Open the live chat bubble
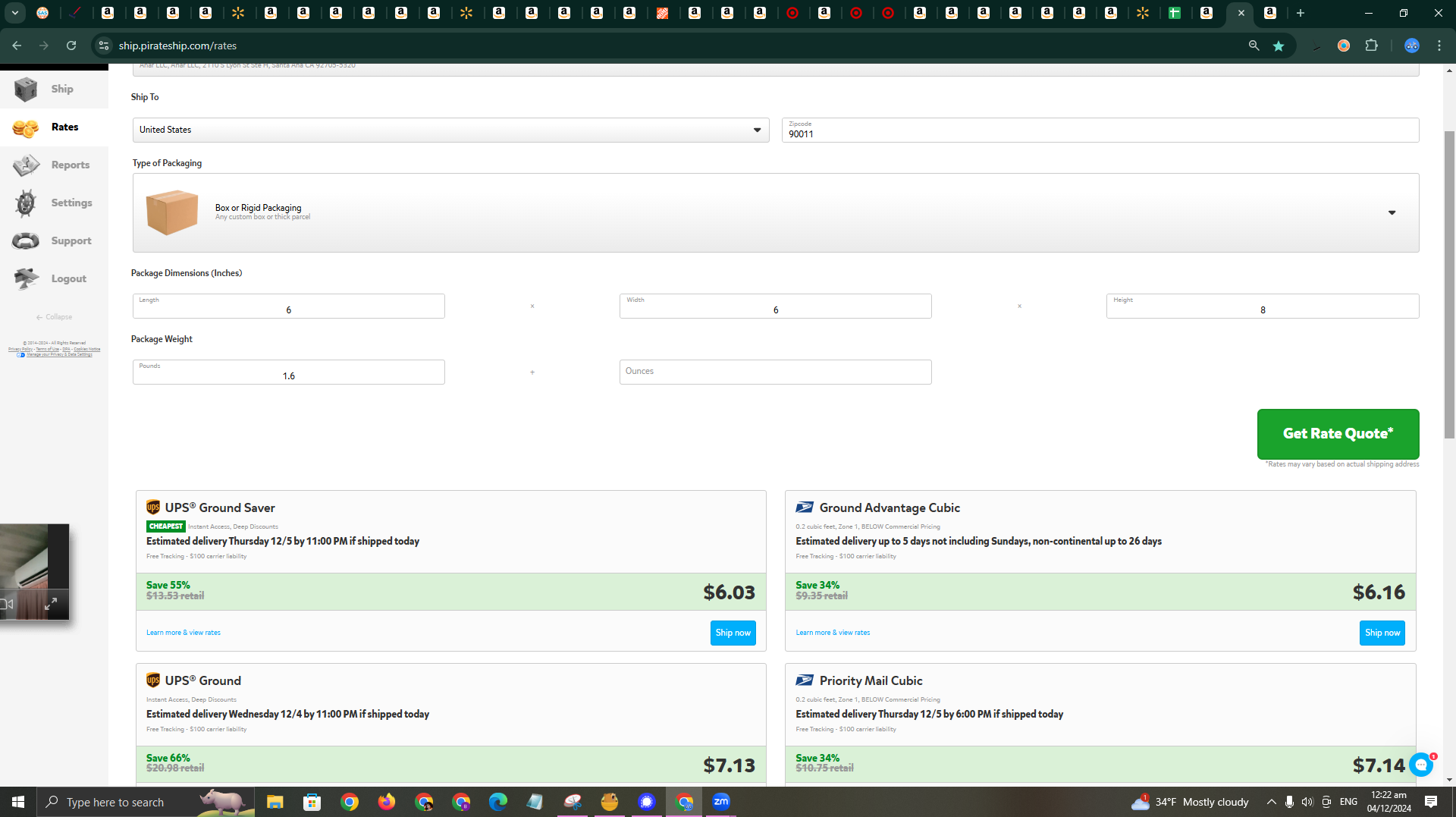This screenshot has width=1456, height=817. (1421, 765)
